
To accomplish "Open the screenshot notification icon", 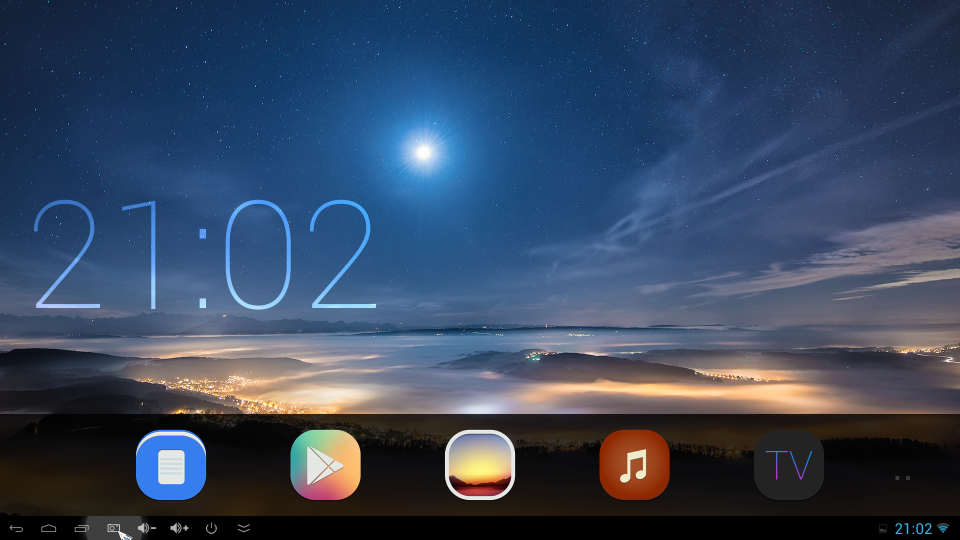I will tap(883, 528).
